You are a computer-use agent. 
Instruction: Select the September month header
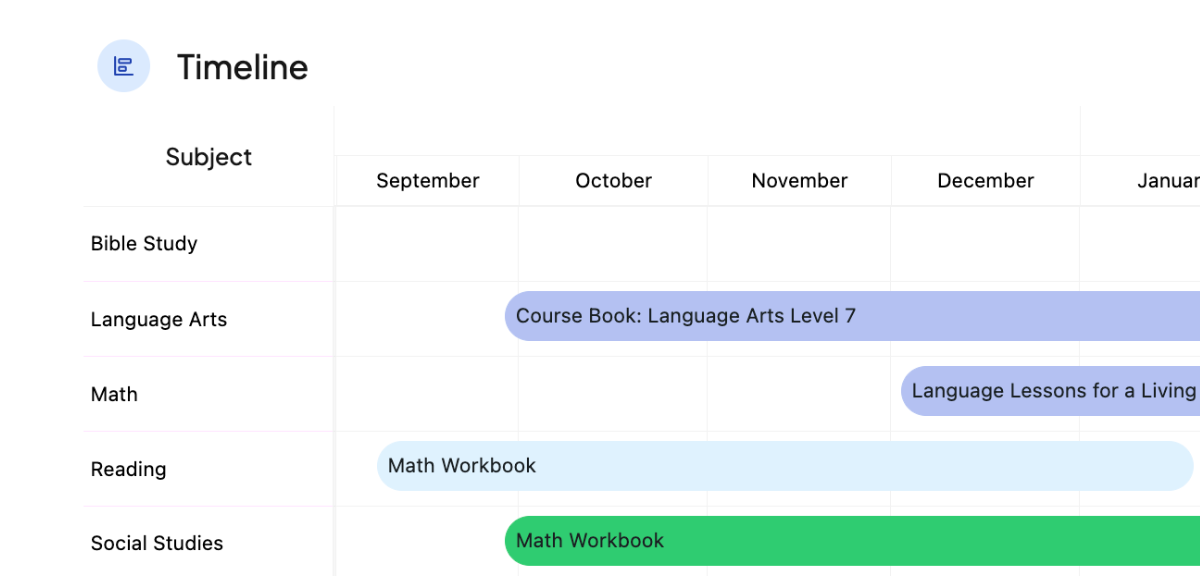point(427,181)
